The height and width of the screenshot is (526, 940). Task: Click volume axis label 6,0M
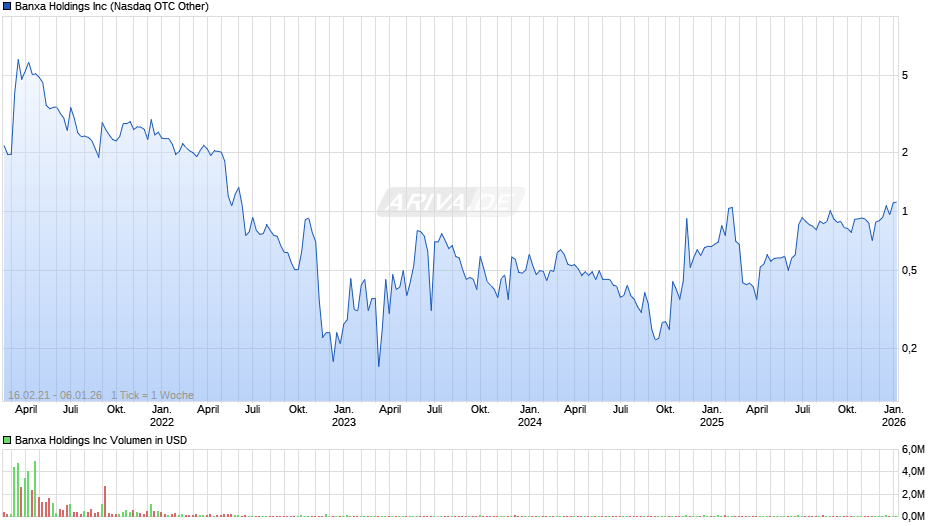[913, 450]
